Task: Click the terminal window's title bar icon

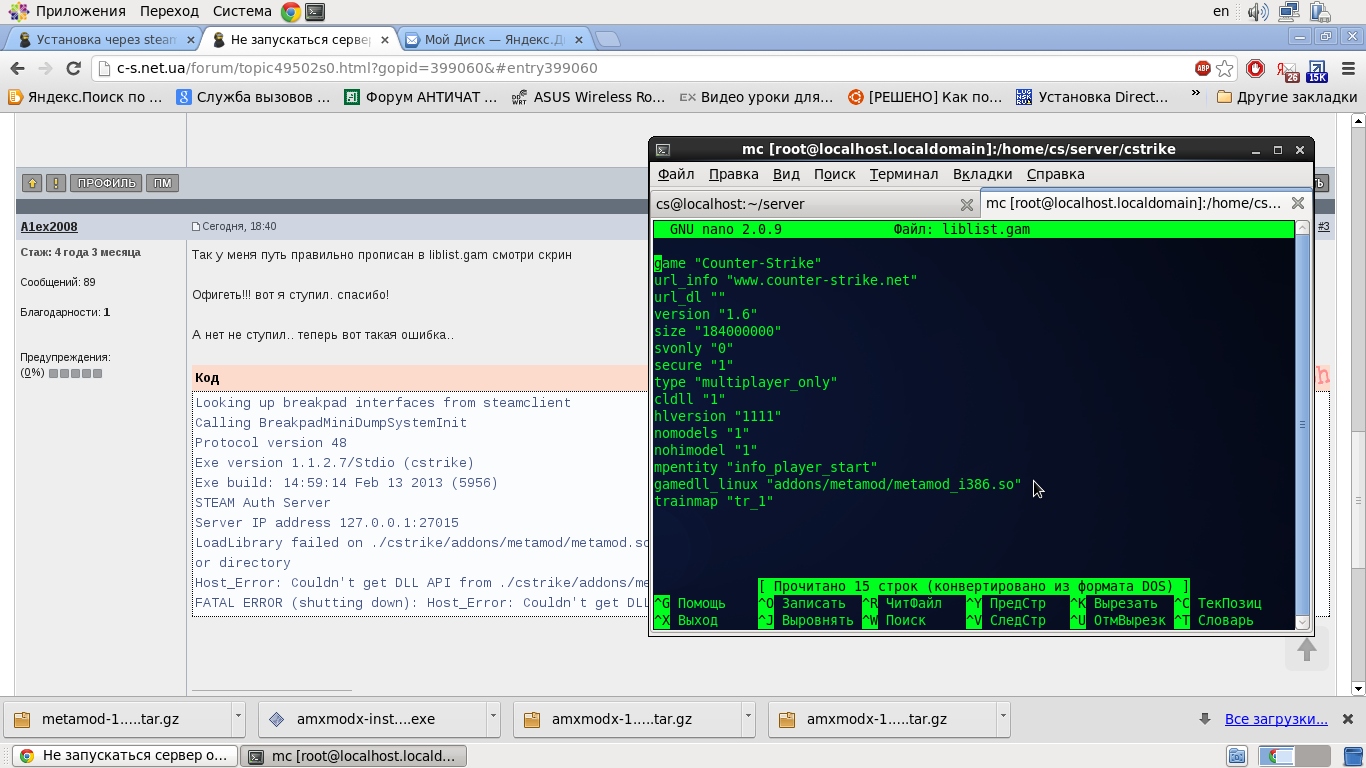Action: point(662,149)
